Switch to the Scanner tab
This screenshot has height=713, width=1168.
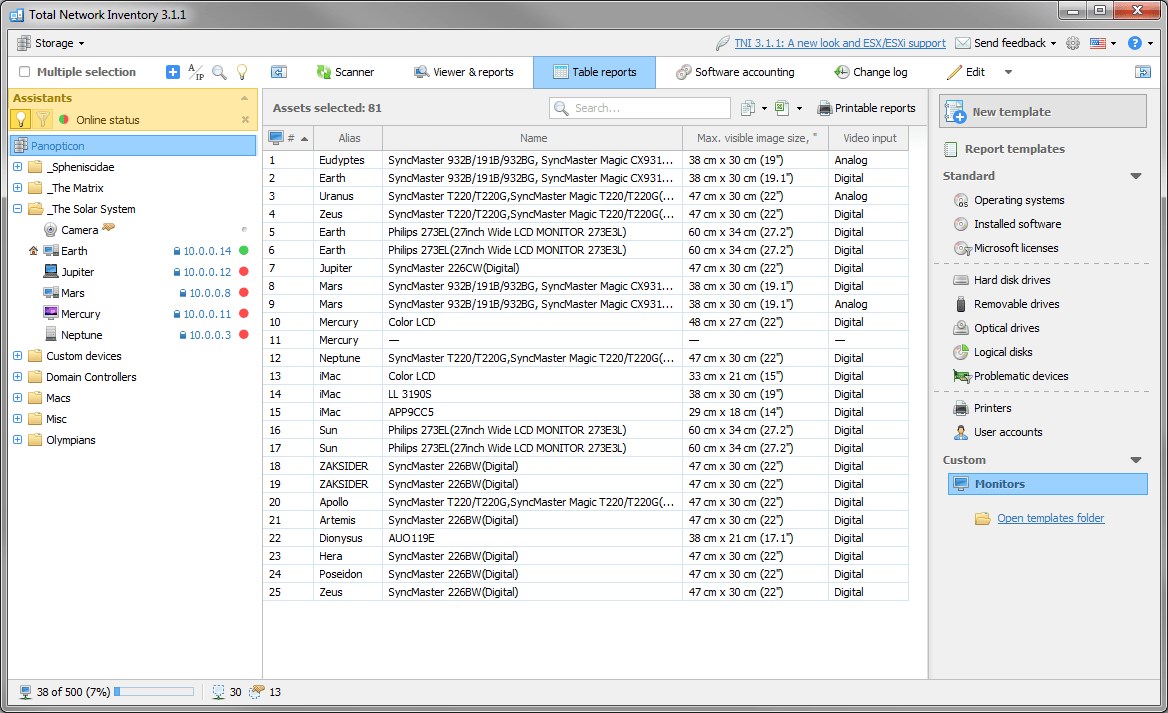pos(345,72)
